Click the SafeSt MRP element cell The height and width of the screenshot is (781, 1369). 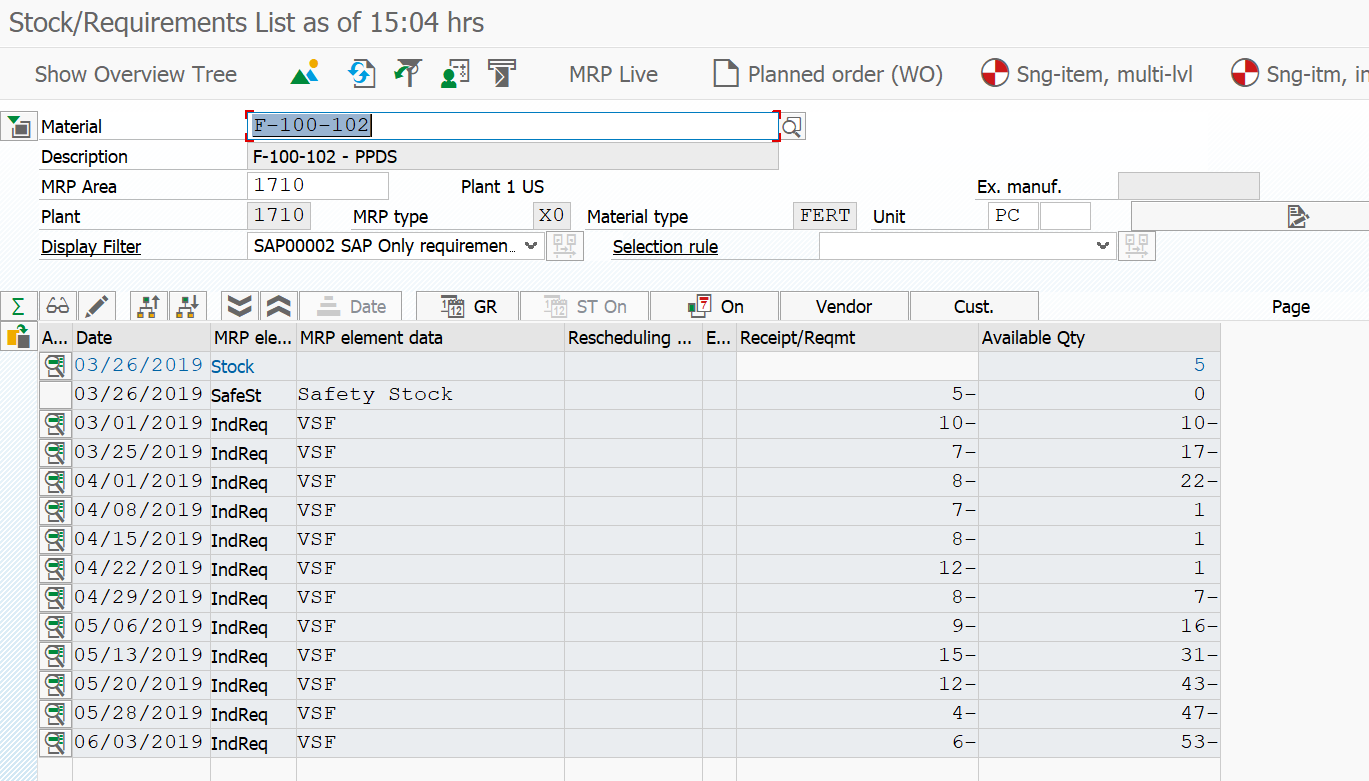(x=253, y=395)
